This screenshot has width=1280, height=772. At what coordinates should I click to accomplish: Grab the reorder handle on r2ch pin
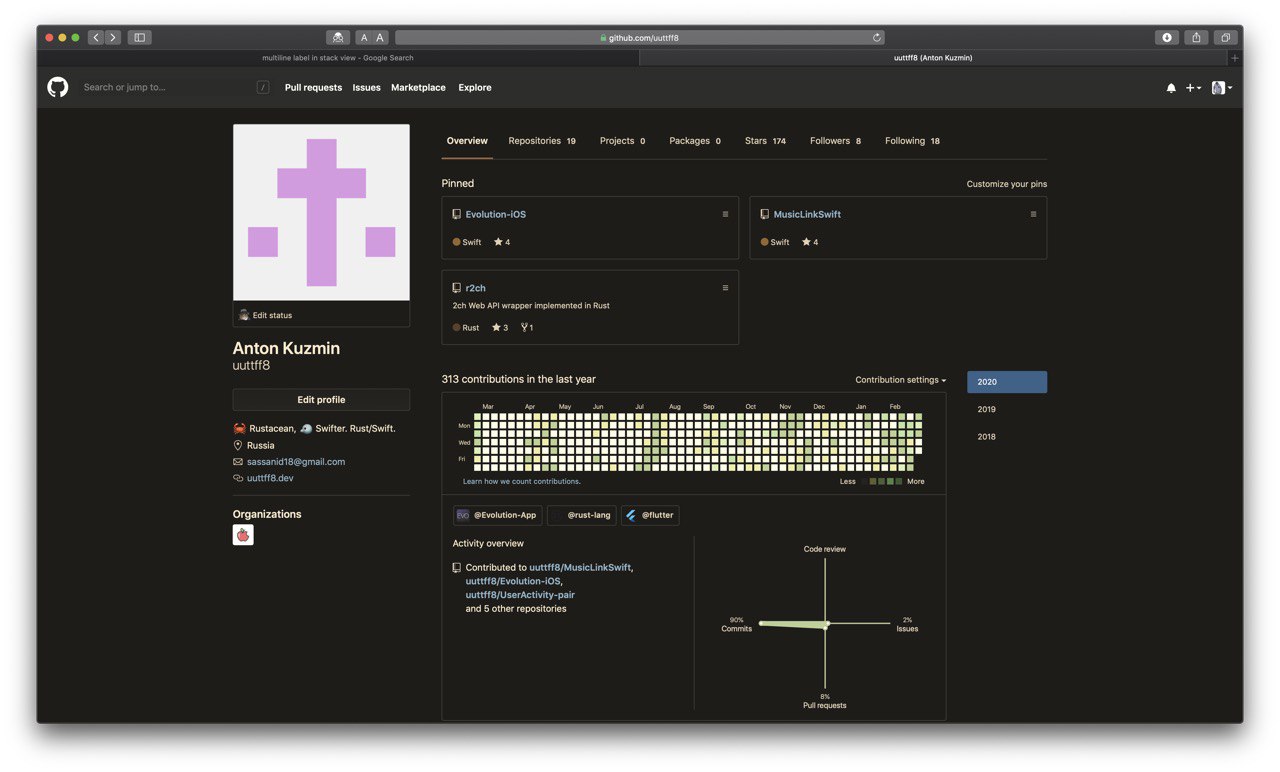click(725, 288)
